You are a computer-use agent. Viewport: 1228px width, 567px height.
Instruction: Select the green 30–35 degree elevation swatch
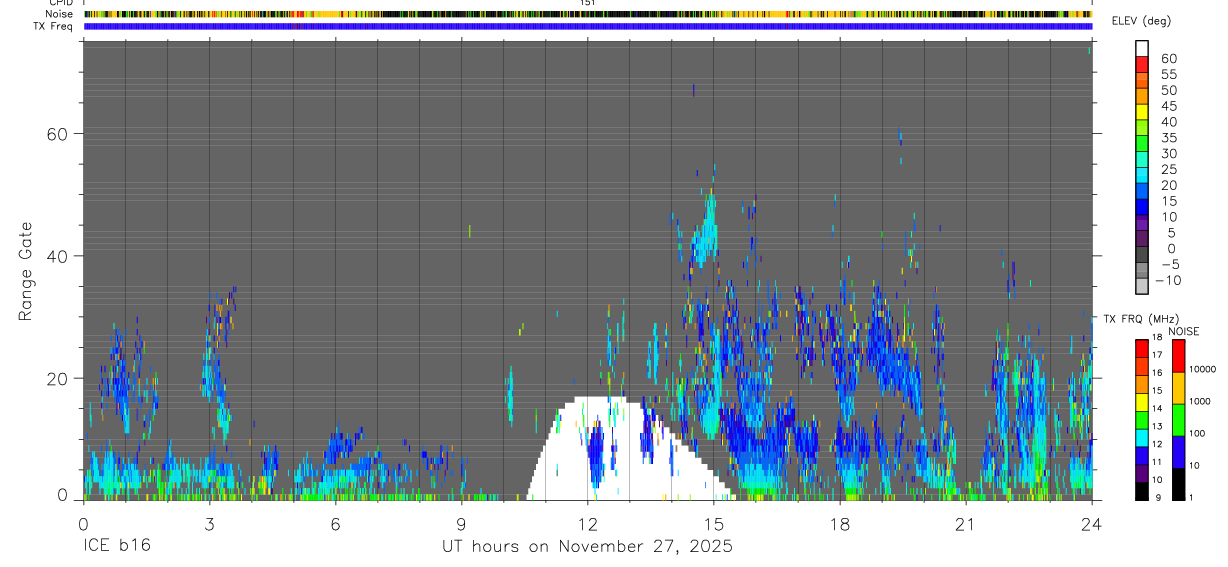(1142, 145)
